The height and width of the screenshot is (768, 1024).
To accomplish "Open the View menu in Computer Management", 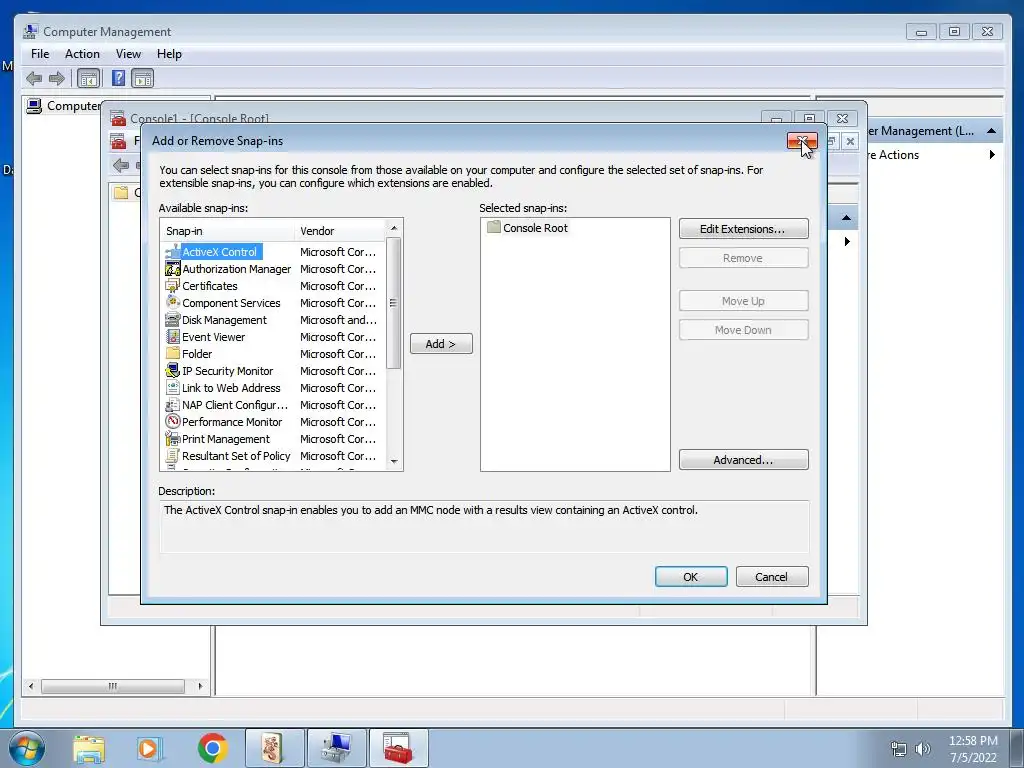I will coord(128,54).
